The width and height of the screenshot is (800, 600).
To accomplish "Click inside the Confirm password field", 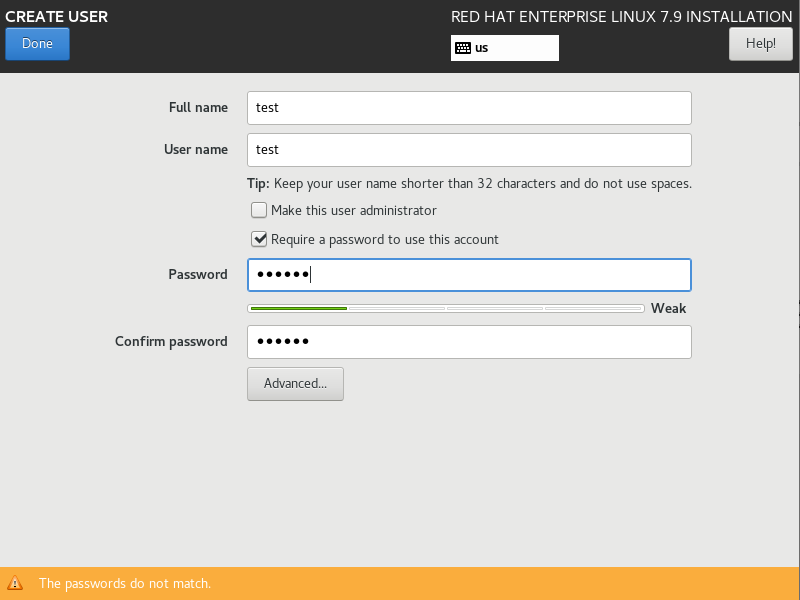I will point(469,342).
